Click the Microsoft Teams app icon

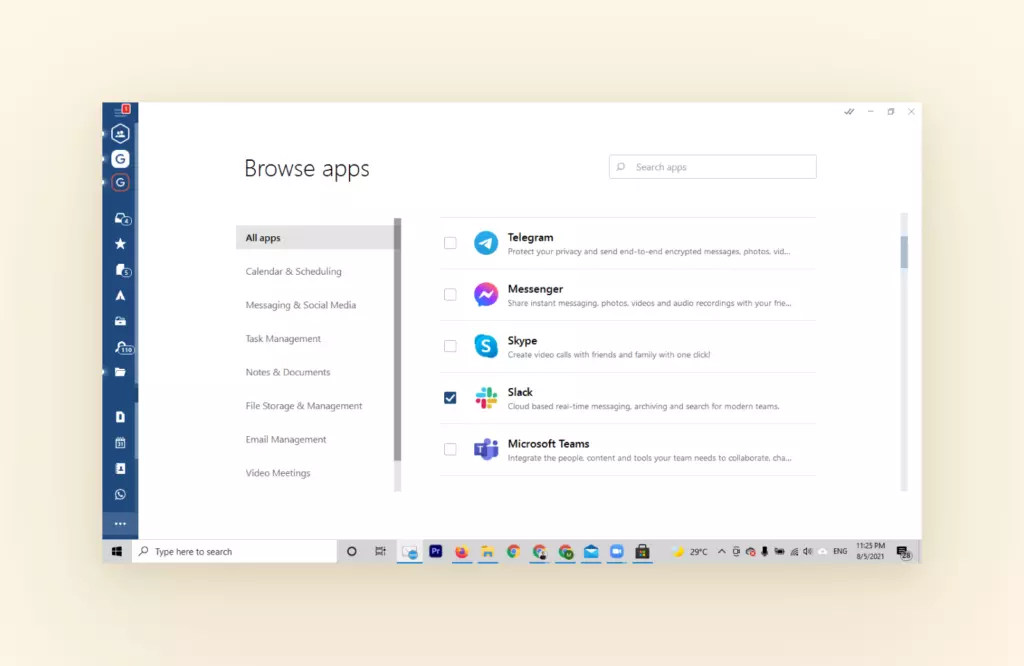coord(486,449)
